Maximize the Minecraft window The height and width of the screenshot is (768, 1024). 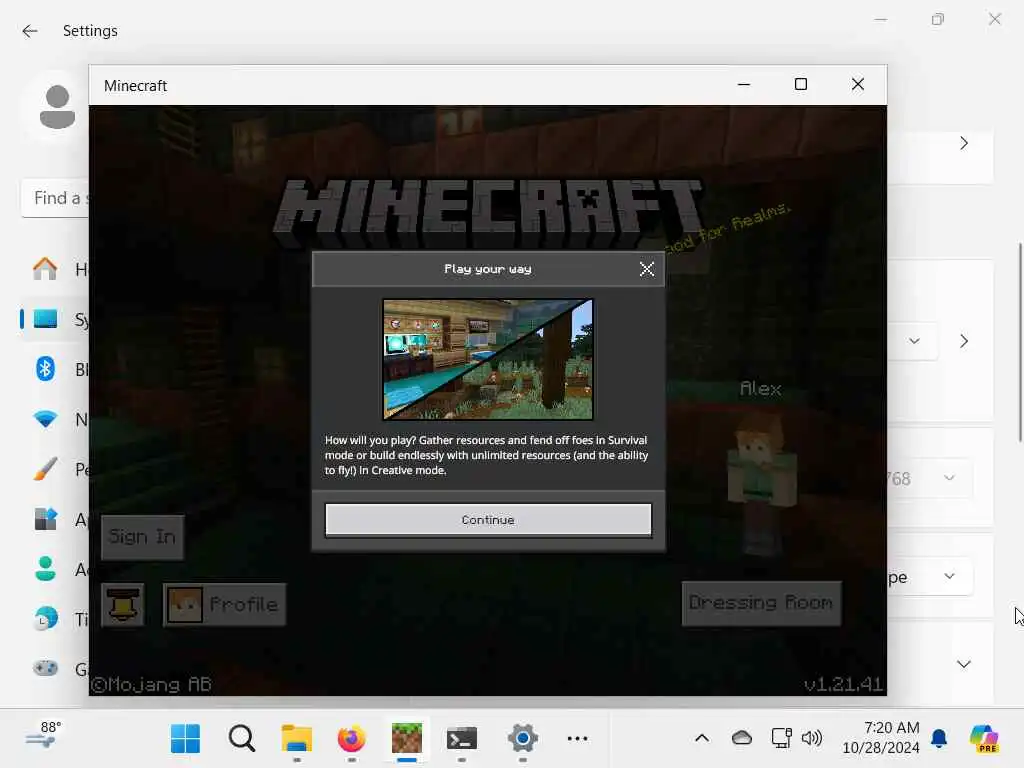[x=801, y=85]
